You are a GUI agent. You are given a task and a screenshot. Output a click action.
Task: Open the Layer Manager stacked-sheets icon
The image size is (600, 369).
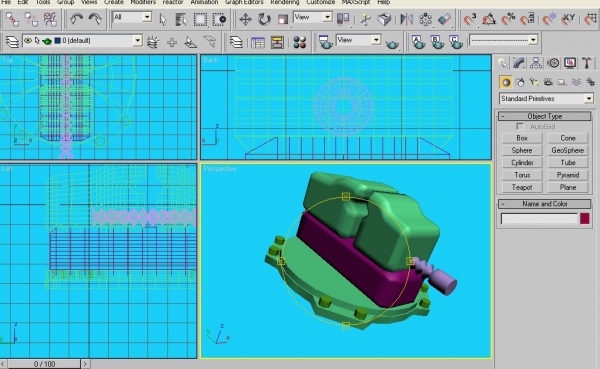click(236, 42)
